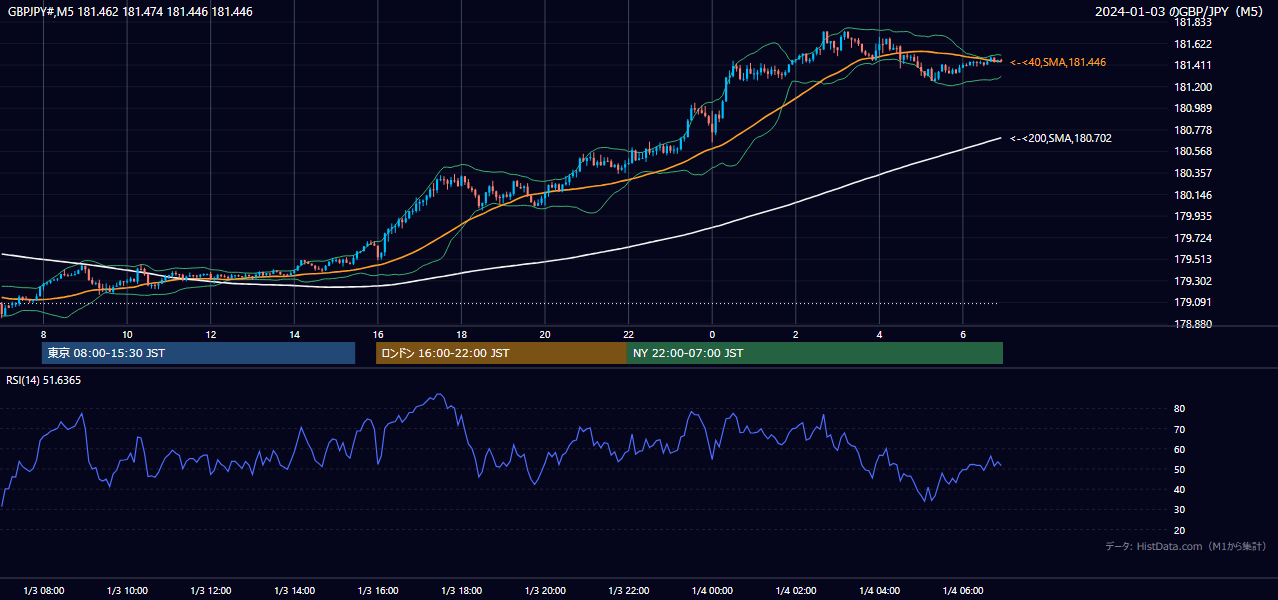Select the 40 SMA 181.446 orange label
Viewport: 1278px width, 600px height.
tap(1058, 62)
